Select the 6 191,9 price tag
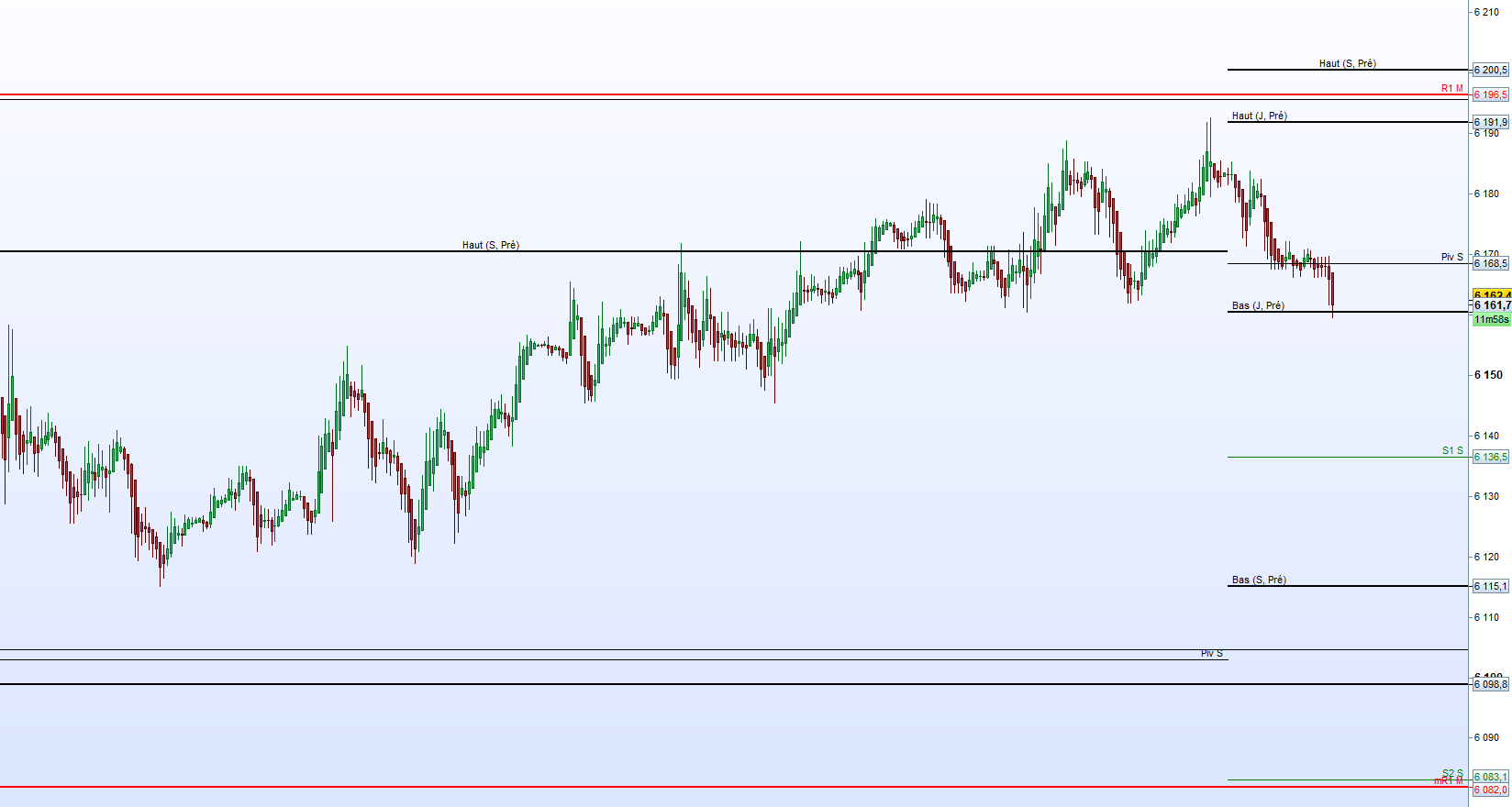Image resolution: width=1512 pixels, height=807 pixels. click(1490, 122)
